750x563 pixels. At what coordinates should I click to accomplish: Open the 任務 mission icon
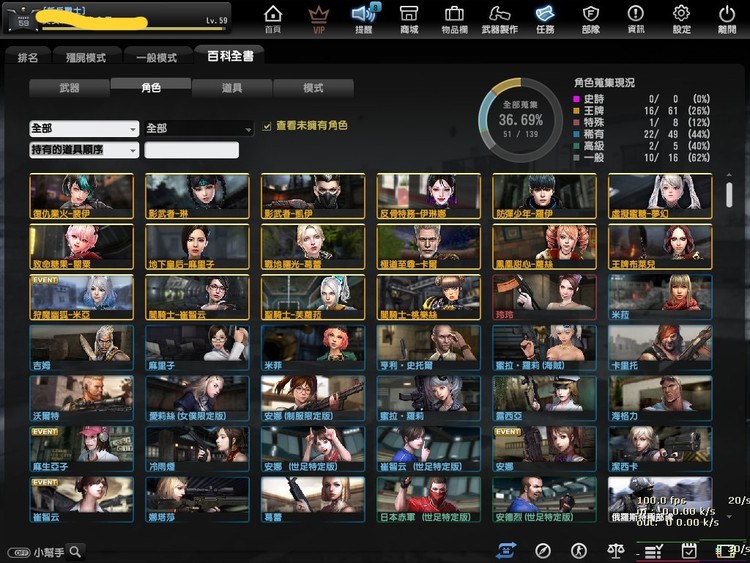pos(545,19)
